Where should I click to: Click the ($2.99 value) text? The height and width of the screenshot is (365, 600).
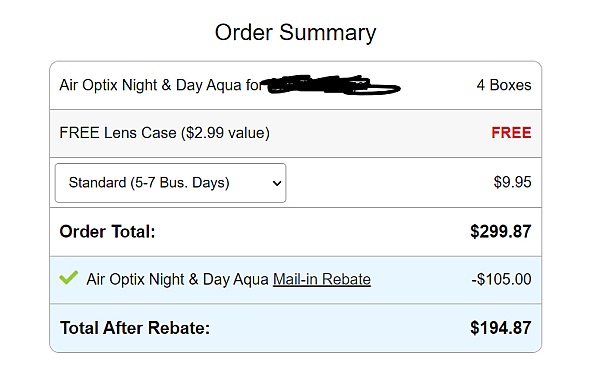click(x=225, y=133)
